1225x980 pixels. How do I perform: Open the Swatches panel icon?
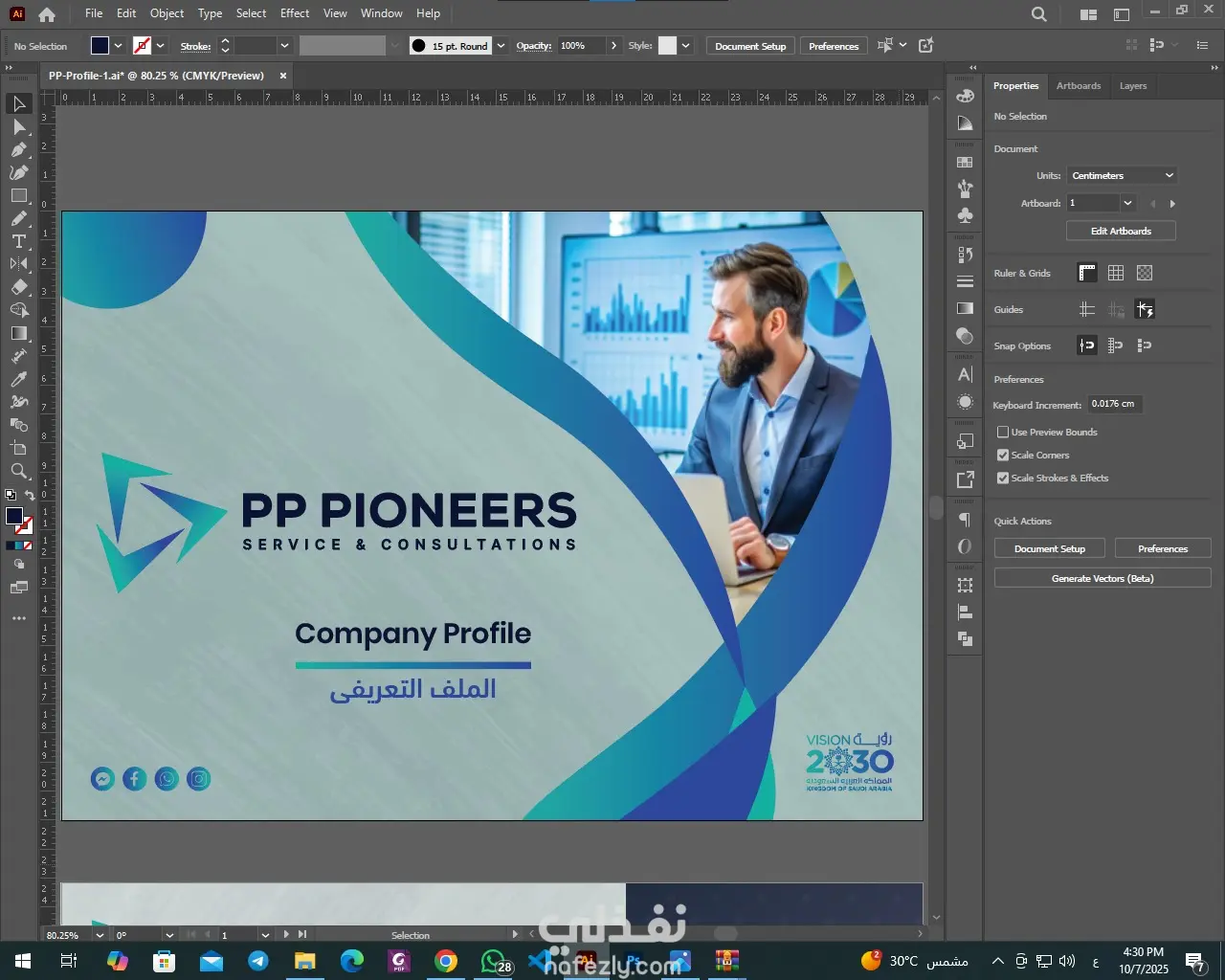965,163
